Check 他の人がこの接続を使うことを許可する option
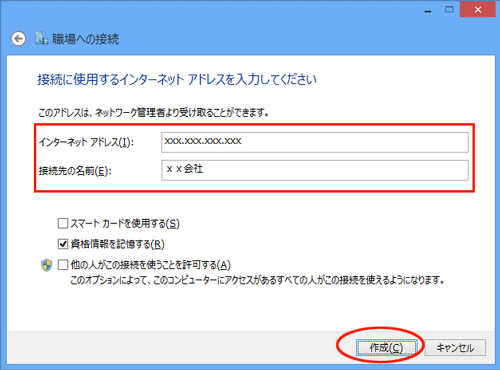500x370 pixels. tap(63, 265)
